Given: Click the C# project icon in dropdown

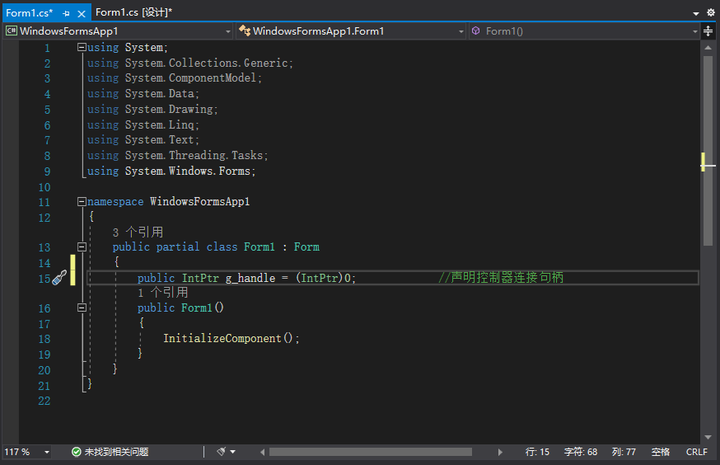Looking at the screenshot, I should click(x=11, y=31).
